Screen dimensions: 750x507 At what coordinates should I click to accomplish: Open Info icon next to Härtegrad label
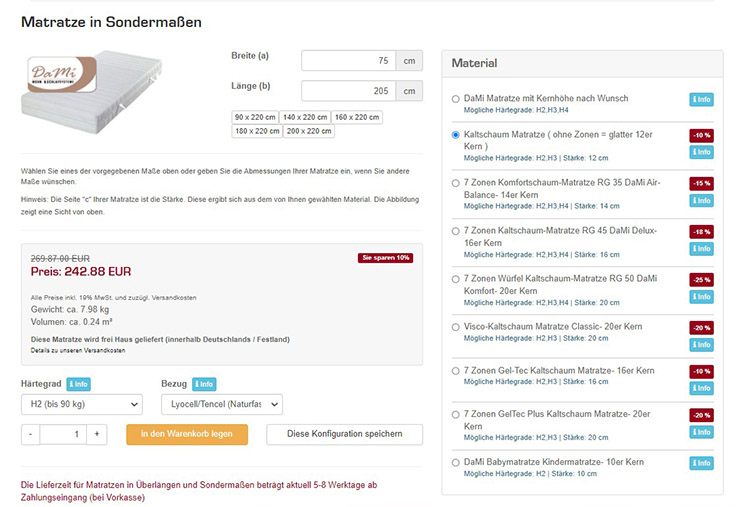(x=78, y=384)
